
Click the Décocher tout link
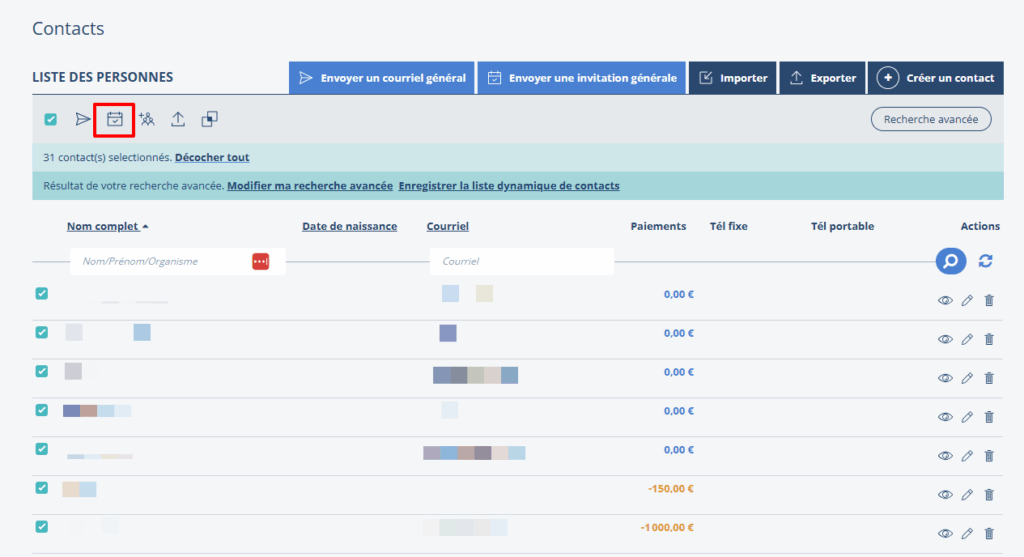coord(212,157)
